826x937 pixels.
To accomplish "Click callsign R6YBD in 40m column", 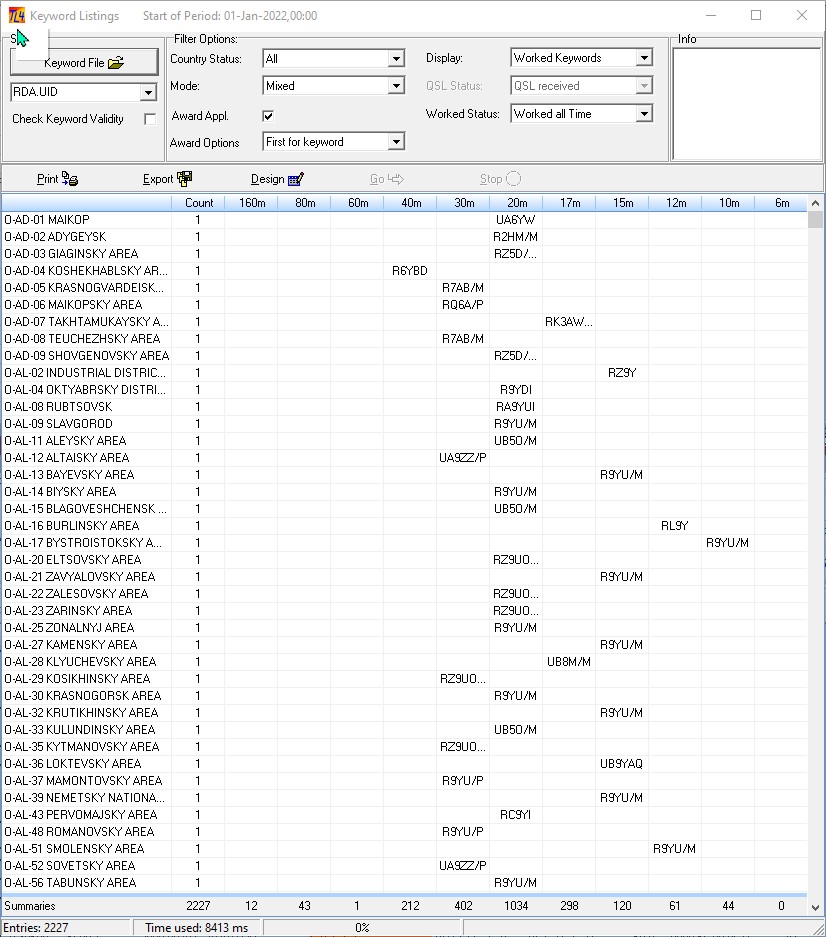I will coord(409,271).
